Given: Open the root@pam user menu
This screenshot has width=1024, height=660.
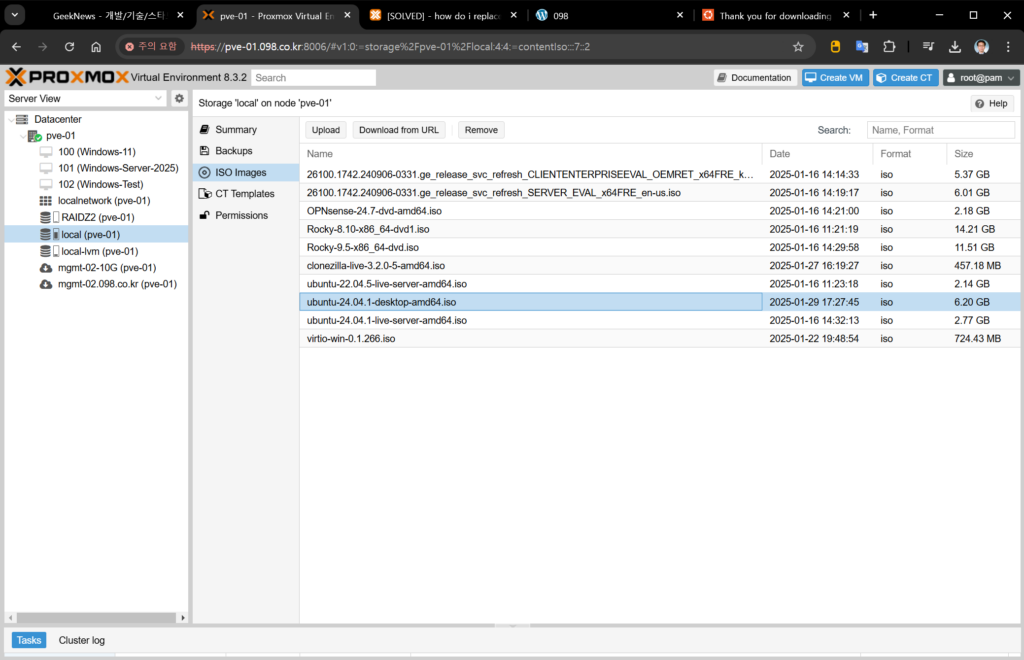Looking at the screenshot, I should click(x=981, y=78).
